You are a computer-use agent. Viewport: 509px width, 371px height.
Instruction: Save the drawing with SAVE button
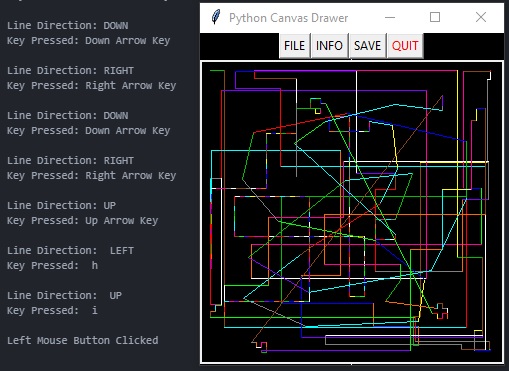[367, 46]
